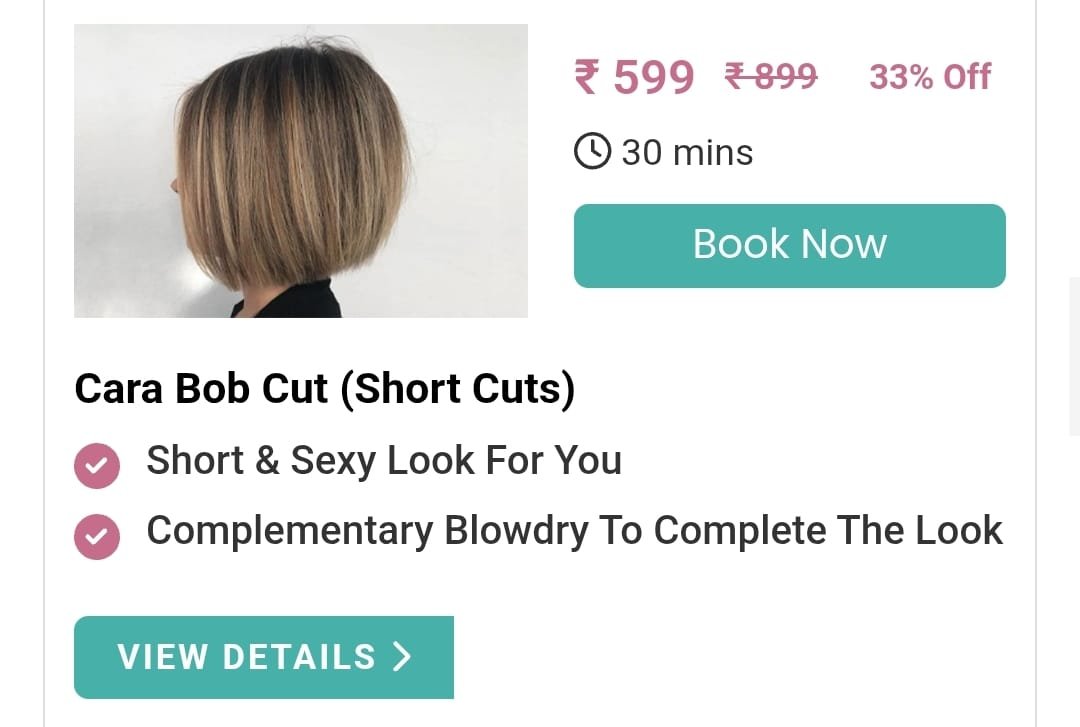Image resolution: width=1080 pixels, height=727 pixels.
Task: Click the 30 mins duration text
Action: coord(687,152)
